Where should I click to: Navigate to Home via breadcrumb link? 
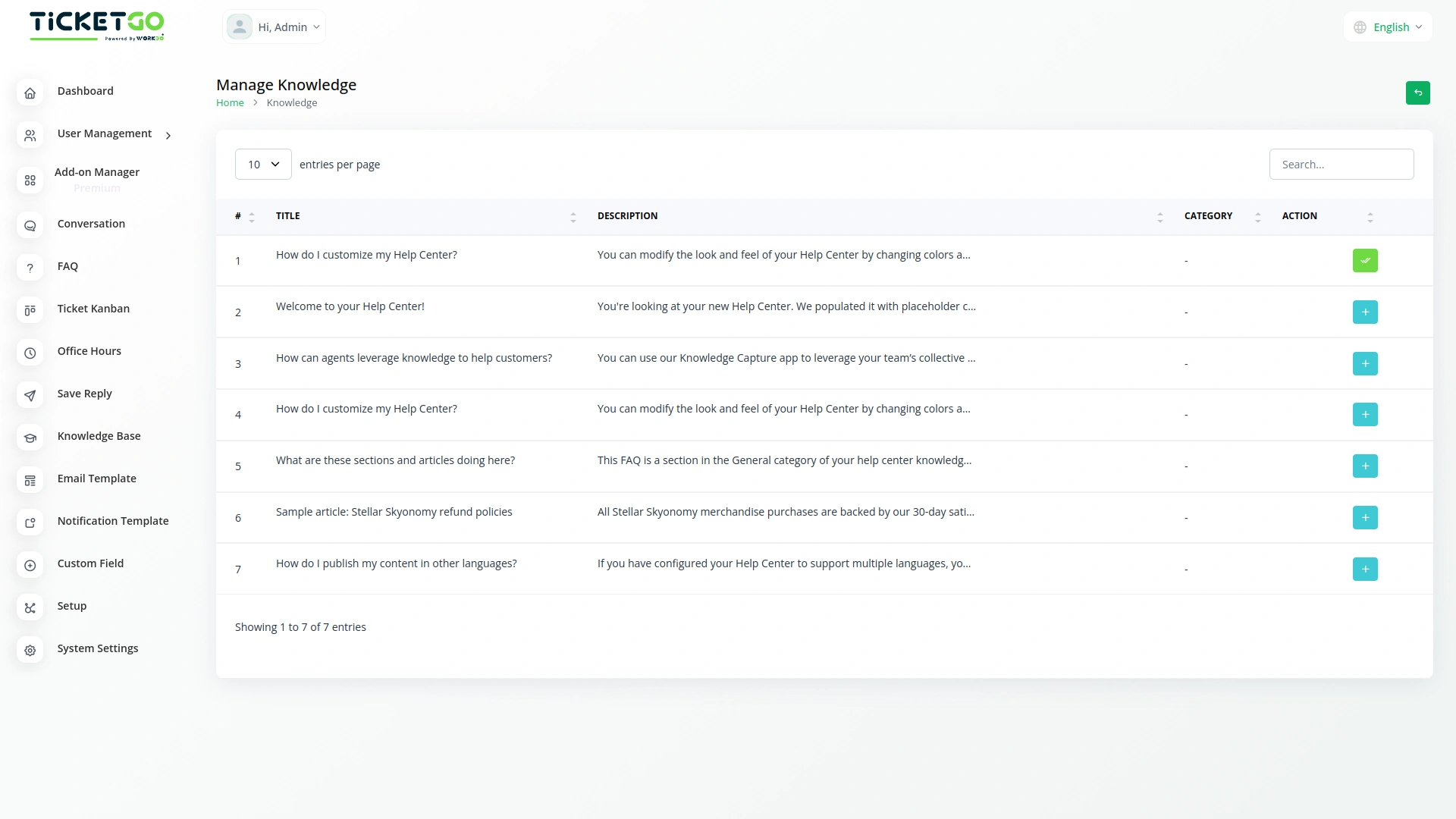tap(229, 102)
